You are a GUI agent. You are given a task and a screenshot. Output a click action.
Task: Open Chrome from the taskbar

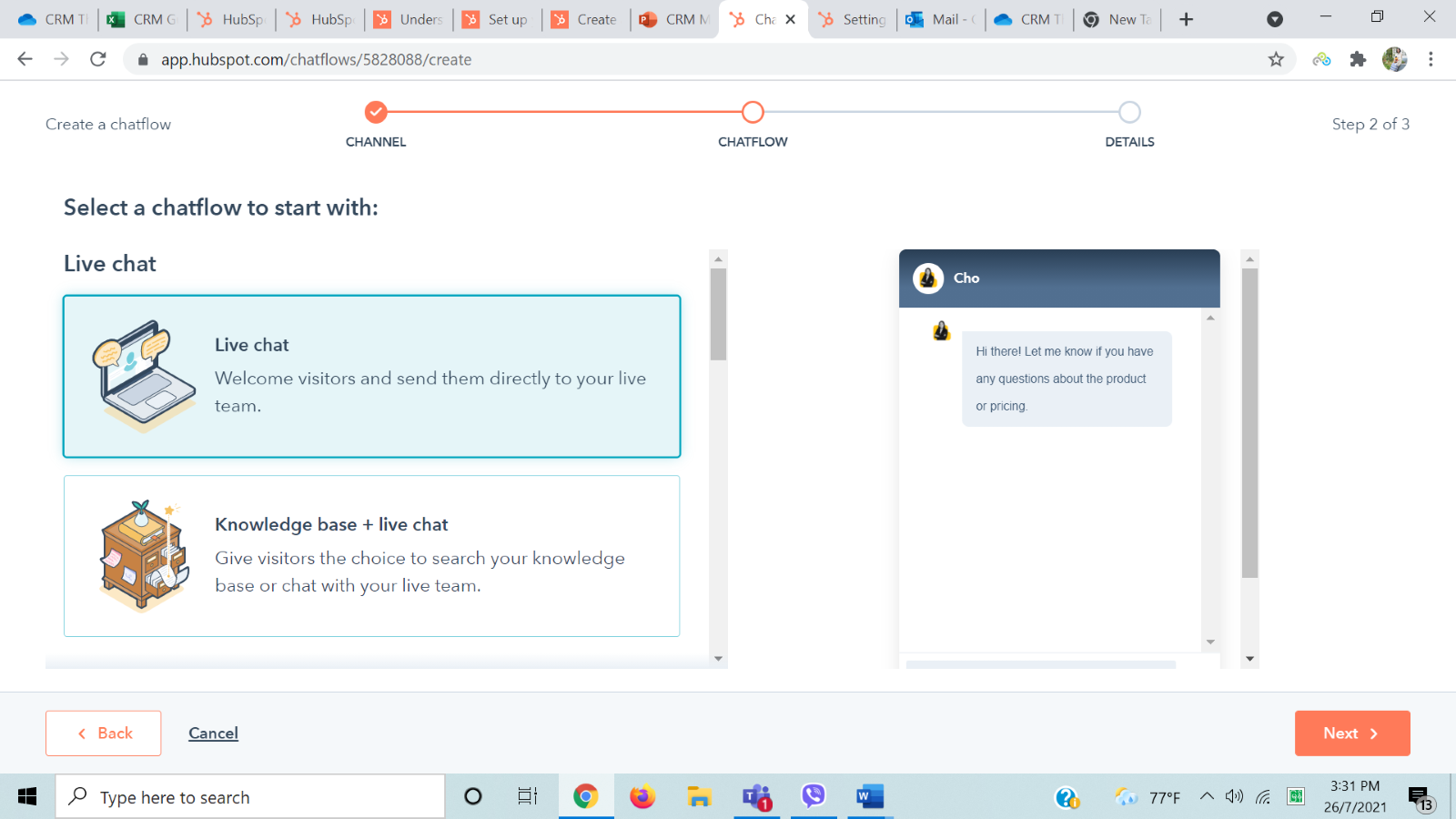pyautogui.click(x=586, y=797)
